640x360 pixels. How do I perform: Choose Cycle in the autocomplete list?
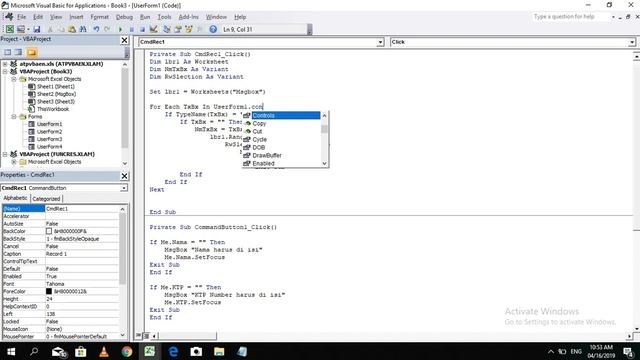click(281, 139)
